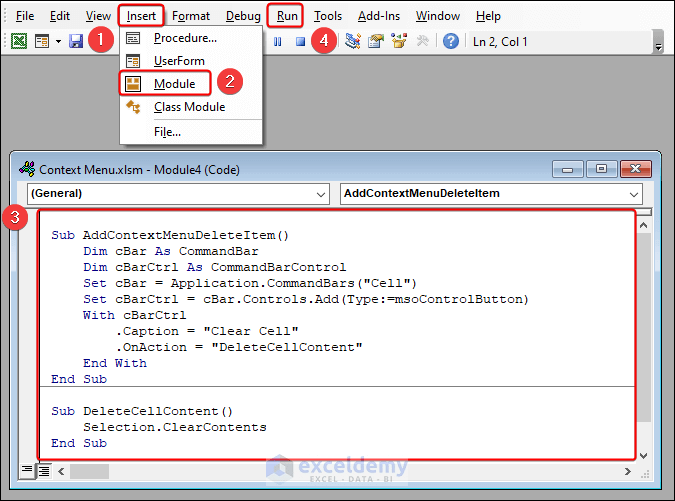Choose UserForm from Insert menu
675x501 pixels.
click(x=191, y=61)
